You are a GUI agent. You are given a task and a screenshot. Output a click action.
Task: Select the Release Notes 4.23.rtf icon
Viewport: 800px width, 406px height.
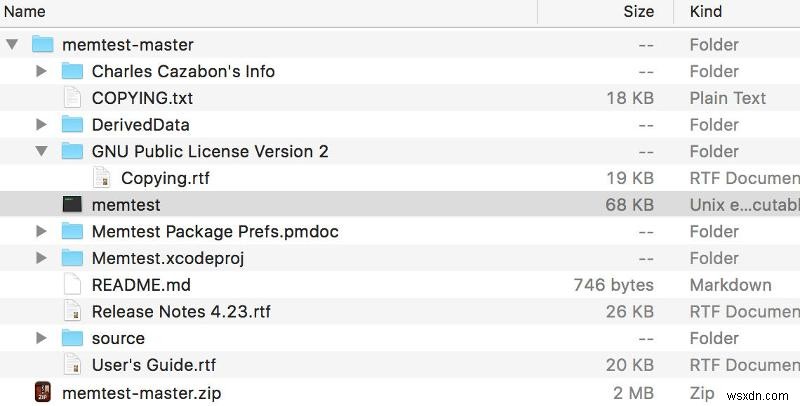click(x=72, y=311)
